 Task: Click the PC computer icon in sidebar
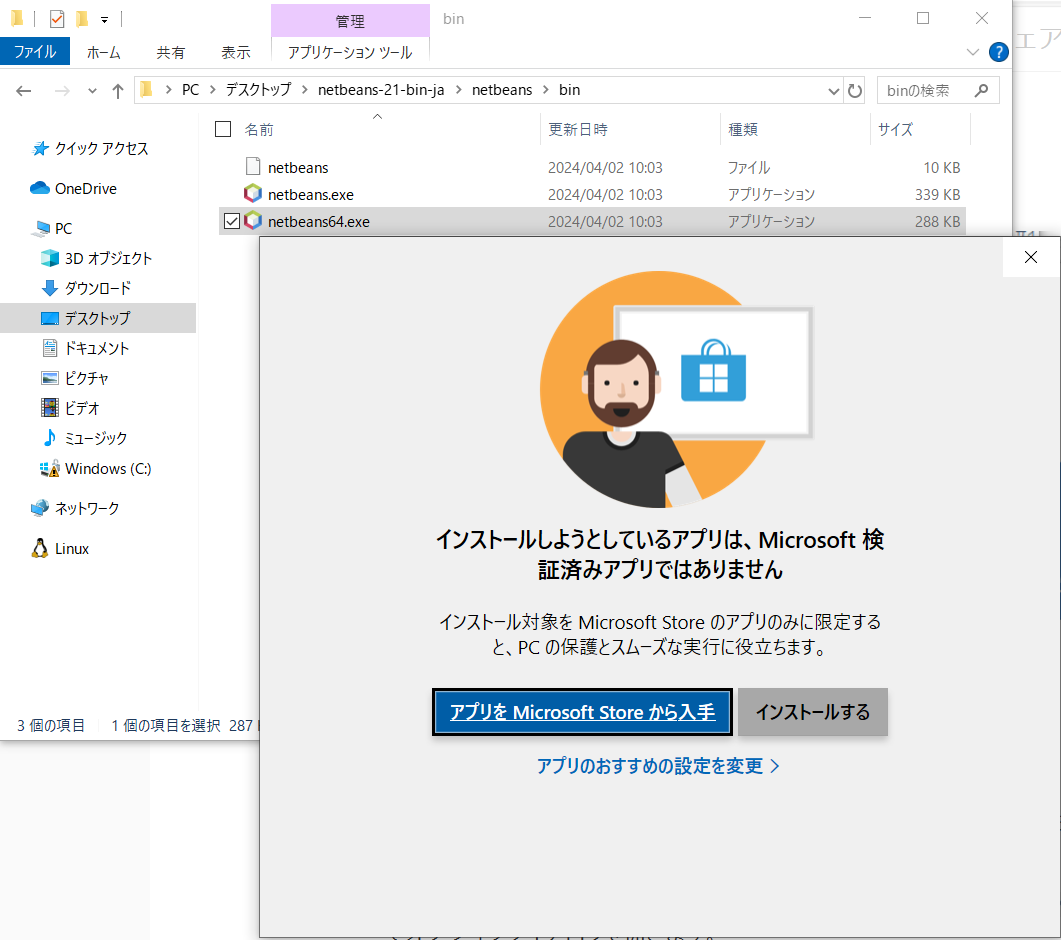click(41, 228)
